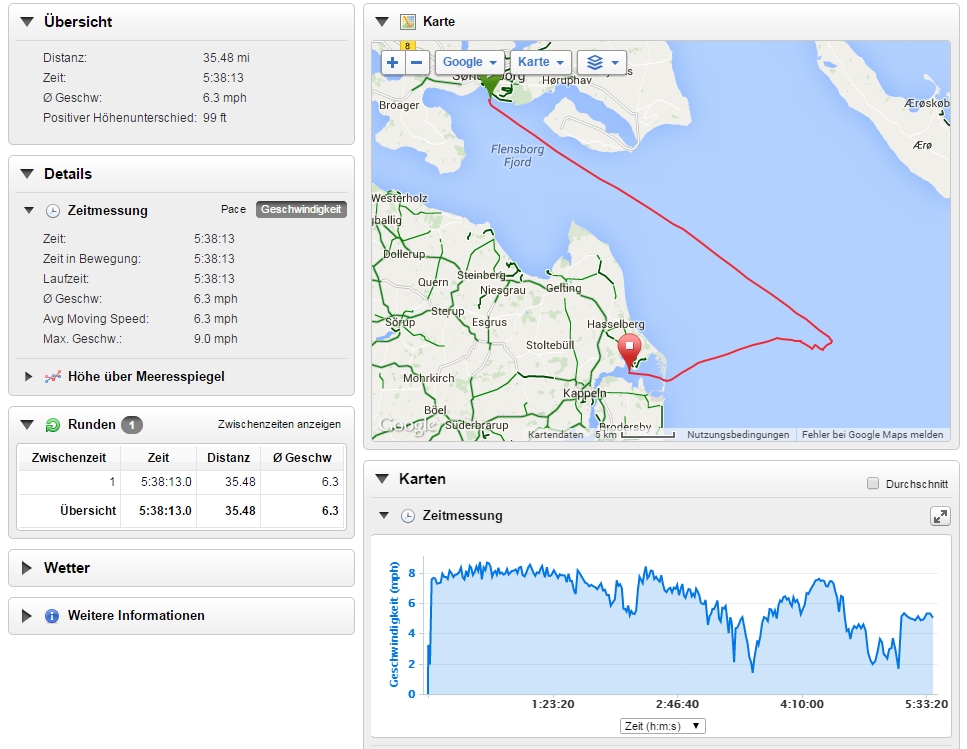The width and height of the screenshot is (967, 749).
Task: Open the Google map provider dropdown
Action: tap(469, 62)
